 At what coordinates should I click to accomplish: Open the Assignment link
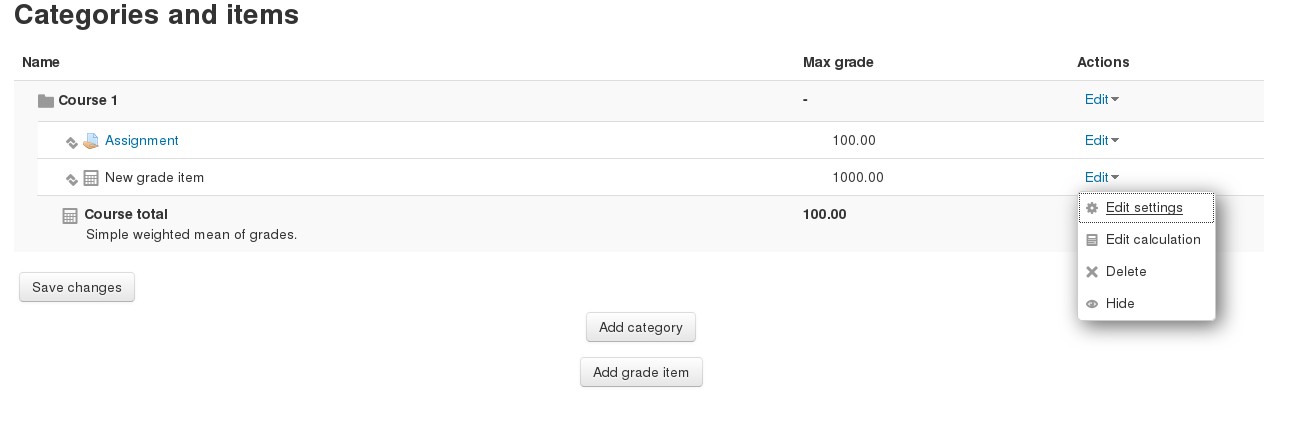click(x=142, y=141)
